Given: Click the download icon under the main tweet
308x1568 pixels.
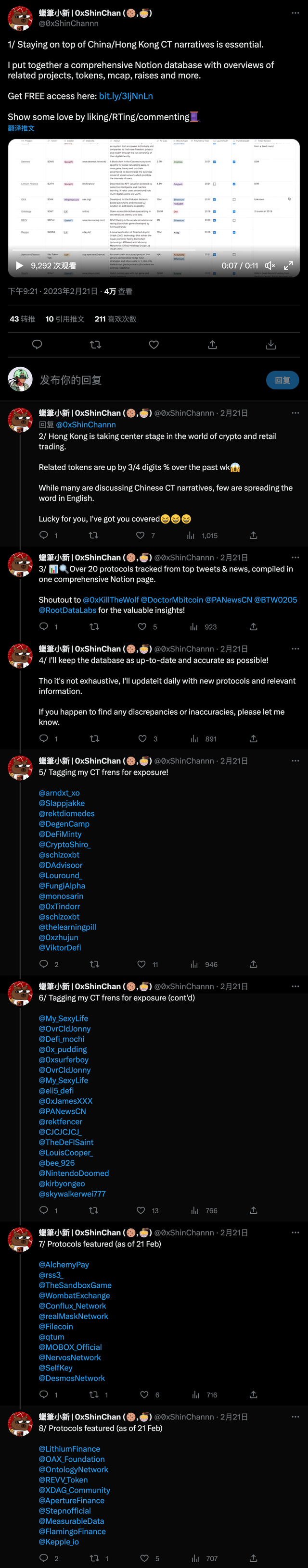Looking at the screenshot, I should (x=271, y=345).
